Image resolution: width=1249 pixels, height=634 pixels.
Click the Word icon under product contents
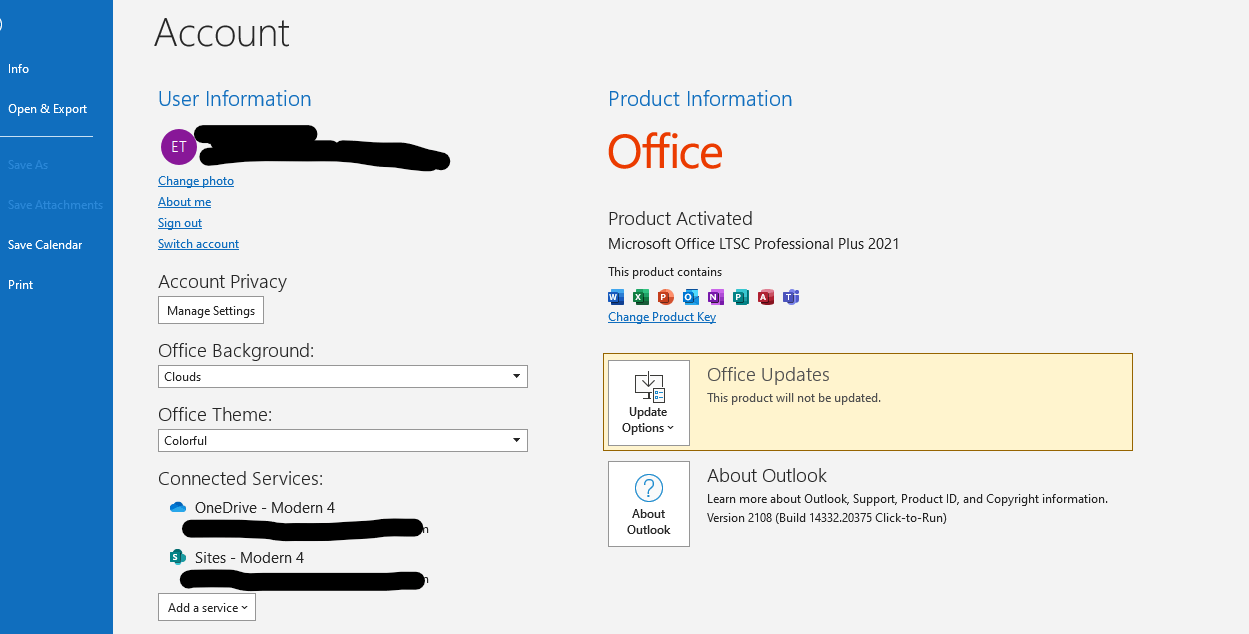coord(615,297)
